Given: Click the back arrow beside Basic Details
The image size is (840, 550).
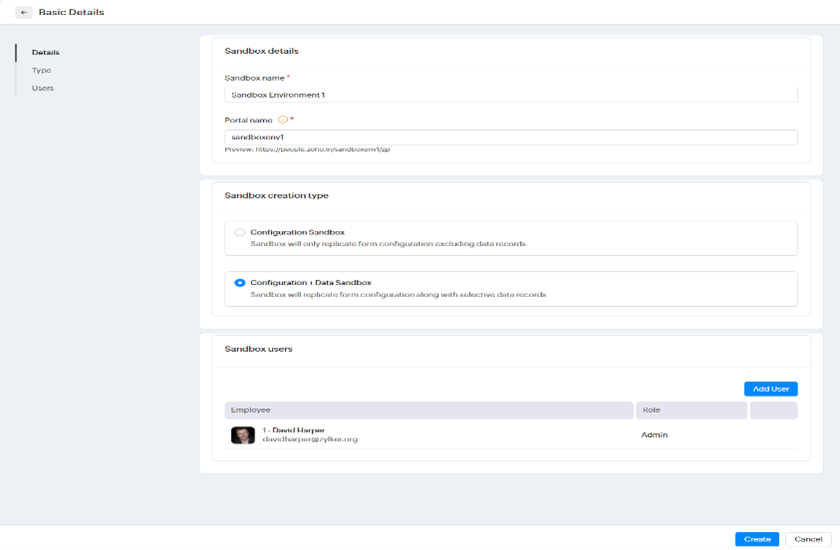Looking at the screenshot, I should pyautogui.click(x=24, y=13).
